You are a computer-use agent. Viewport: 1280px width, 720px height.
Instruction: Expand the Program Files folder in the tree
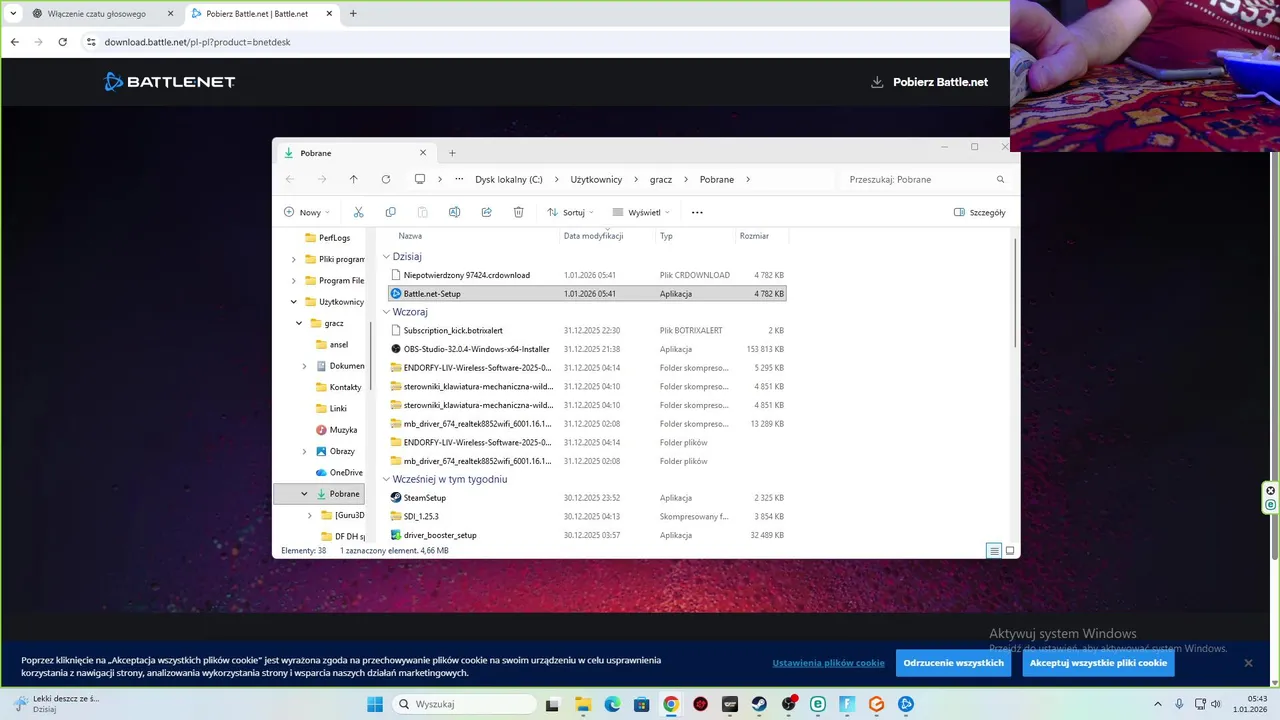pyautogui.click(x=294, y=281)
